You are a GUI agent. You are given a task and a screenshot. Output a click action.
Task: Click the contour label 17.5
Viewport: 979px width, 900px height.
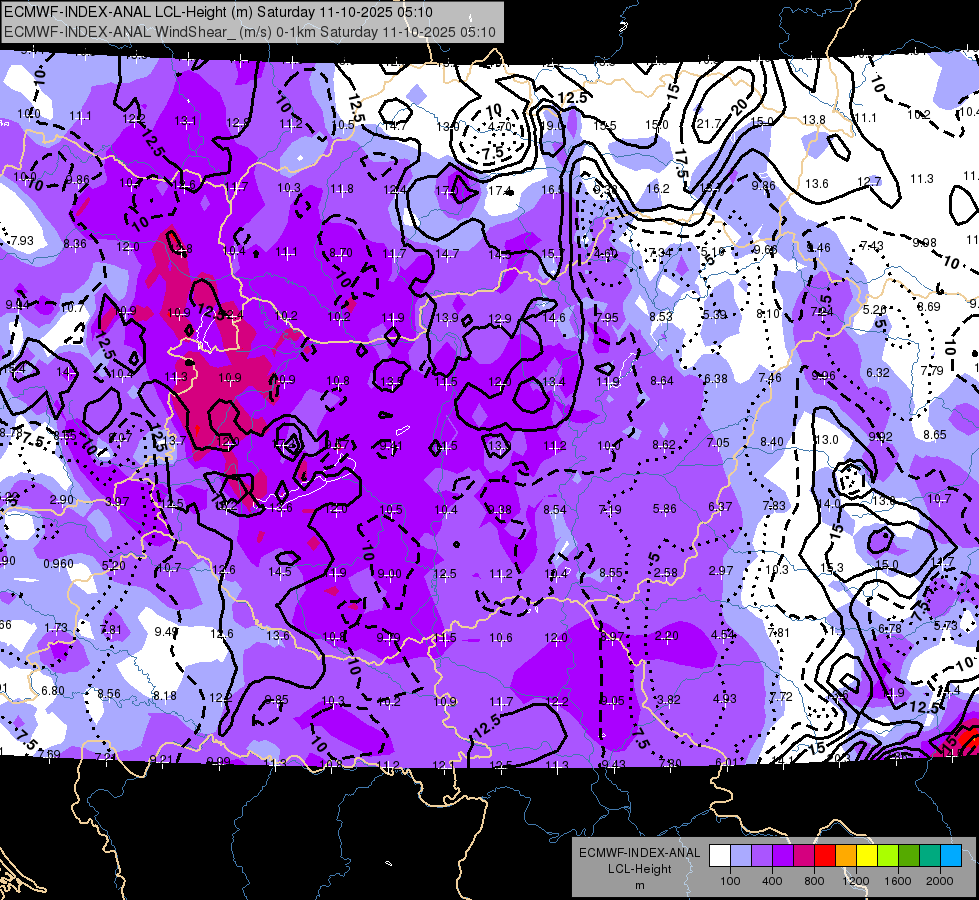tap(681, 164)
